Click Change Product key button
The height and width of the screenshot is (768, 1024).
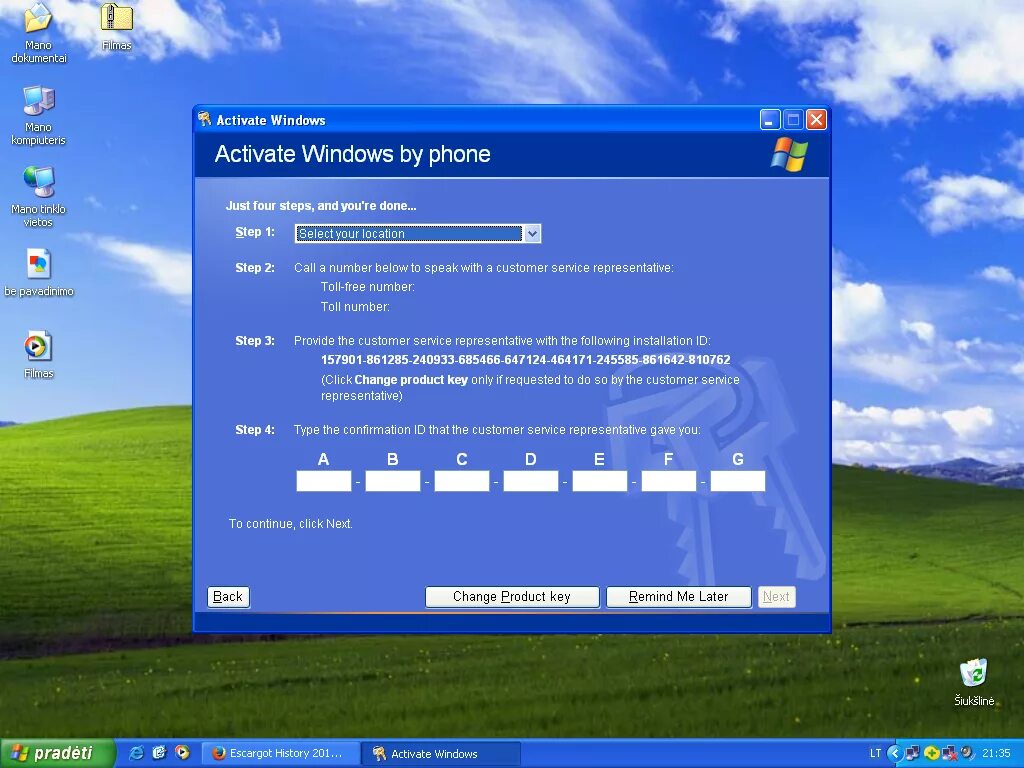coord(512,596)
